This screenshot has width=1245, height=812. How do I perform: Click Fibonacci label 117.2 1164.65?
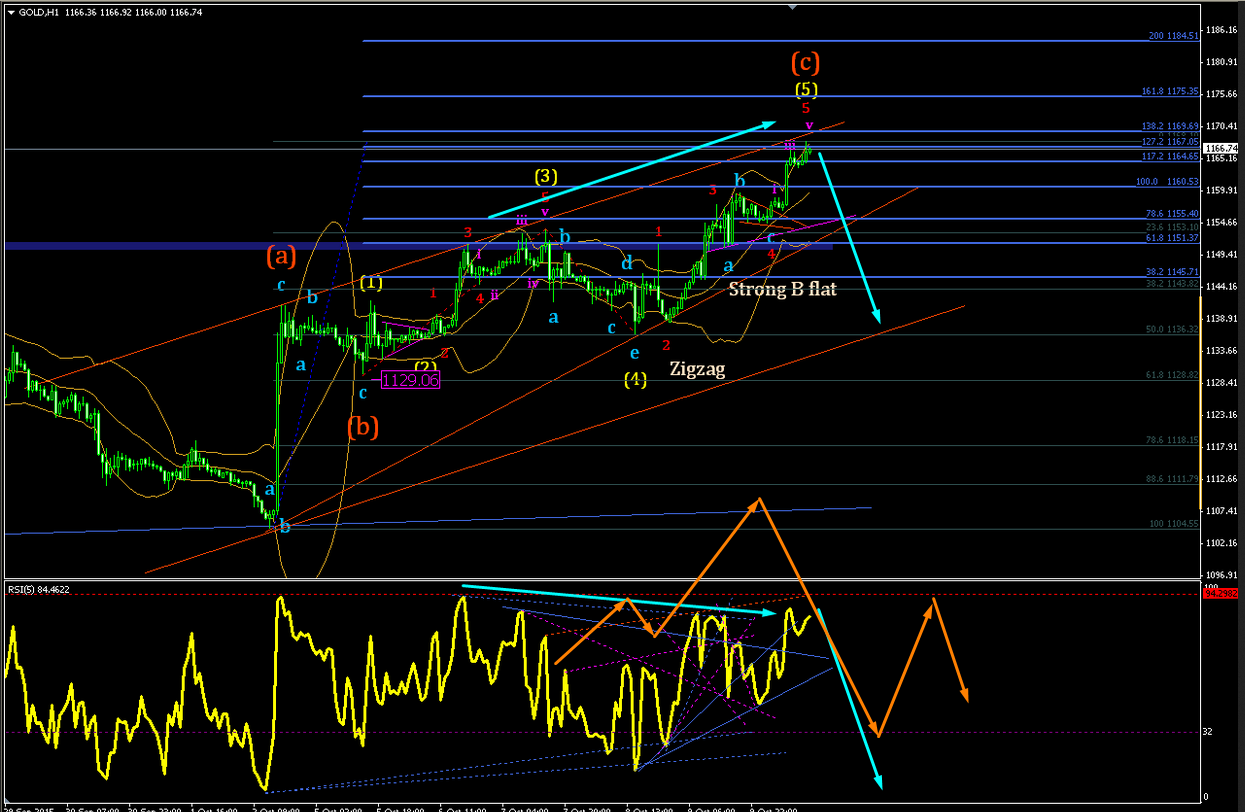click(1170, 157)
